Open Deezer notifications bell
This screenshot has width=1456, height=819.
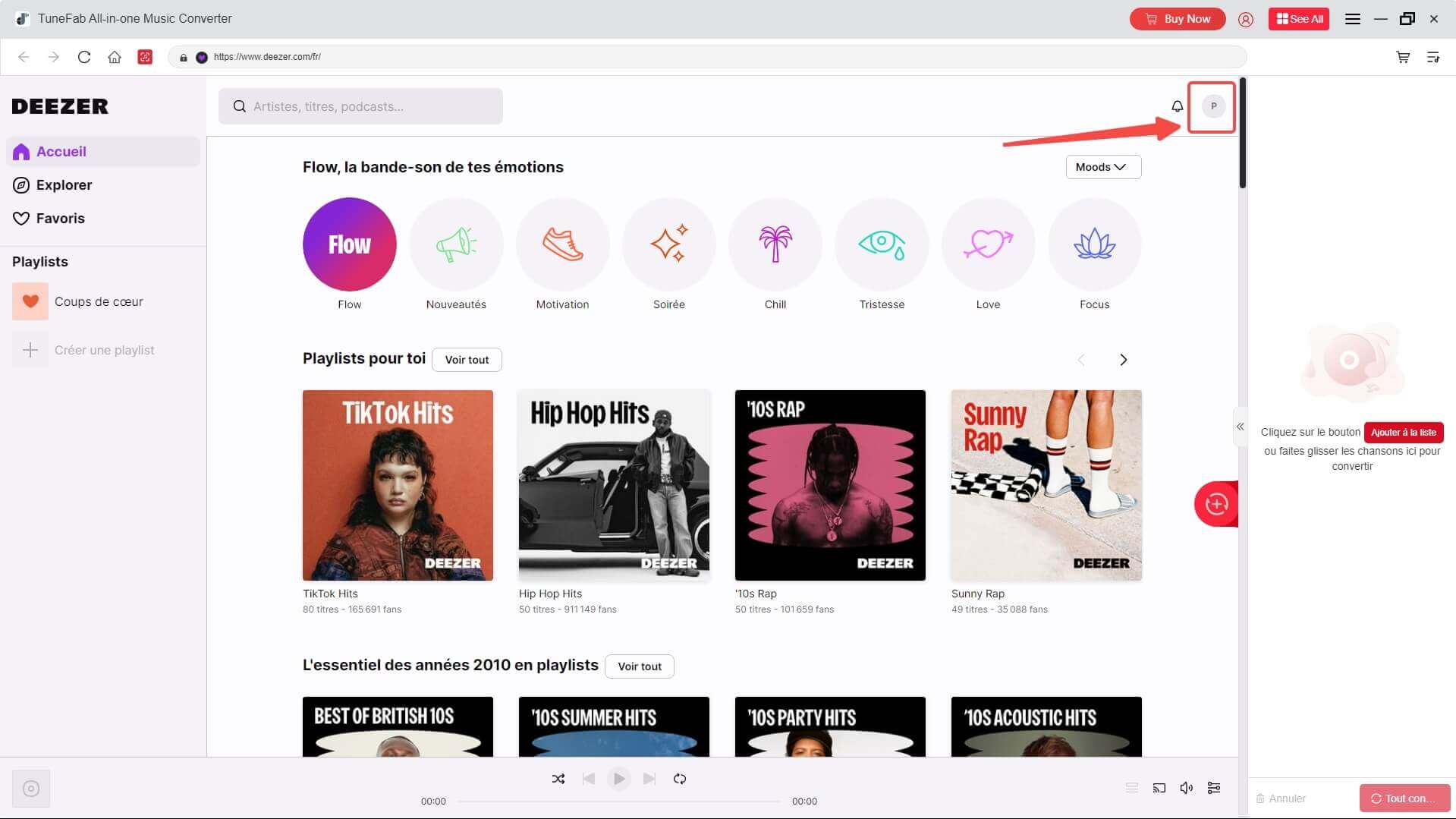[x=1177, y=106]
